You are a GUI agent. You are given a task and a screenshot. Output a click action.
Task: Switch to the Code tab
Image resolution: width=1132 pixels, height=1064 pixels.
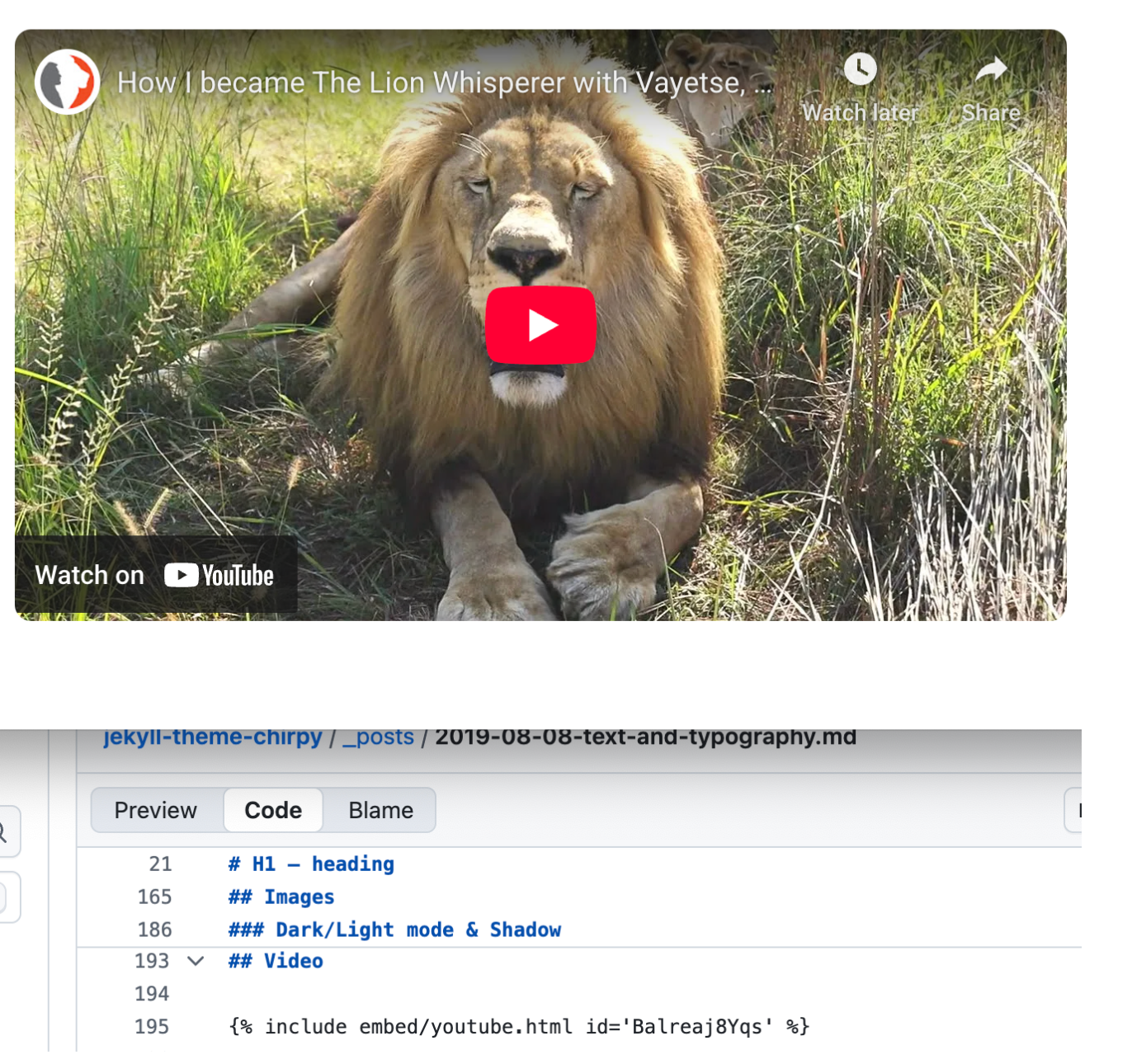(273, 810)
